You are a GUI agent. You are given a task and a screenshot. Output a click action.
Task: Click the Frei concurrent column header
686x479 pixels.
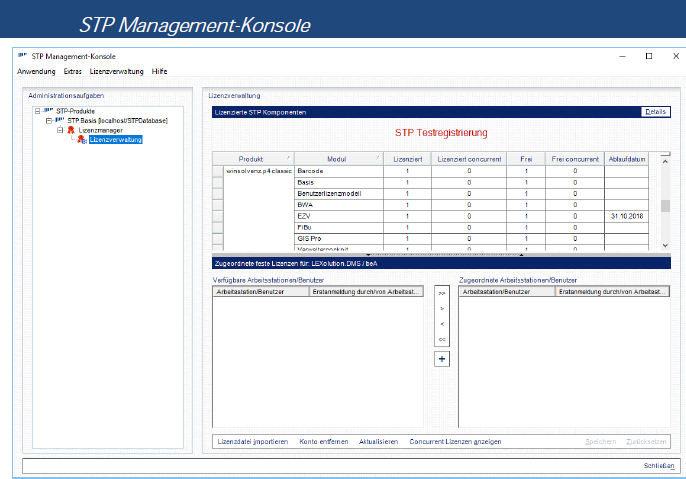click(575, 159)
